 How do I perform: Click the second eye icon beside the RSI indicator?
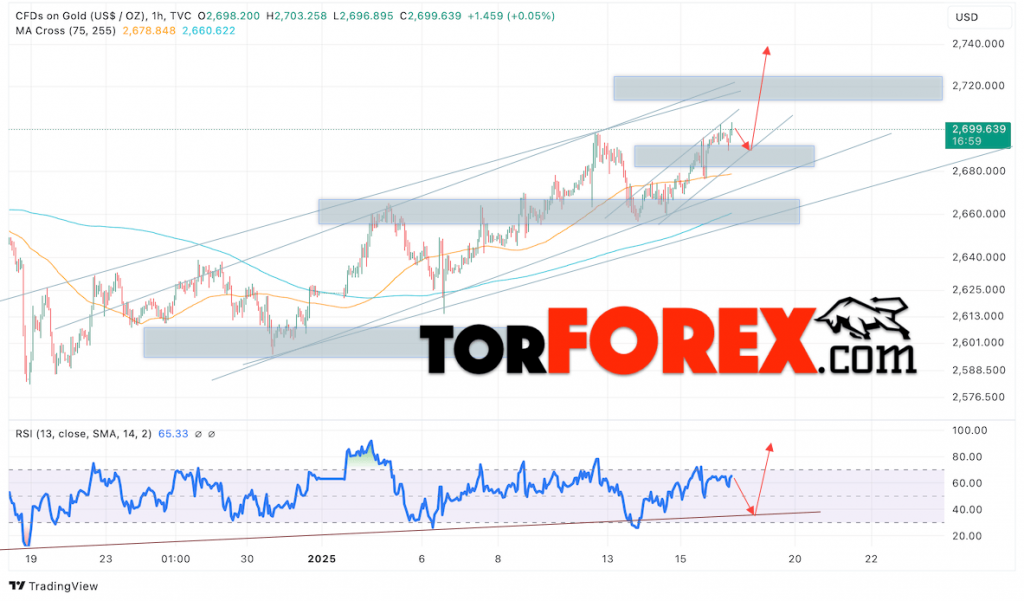(x=211, y=433)
